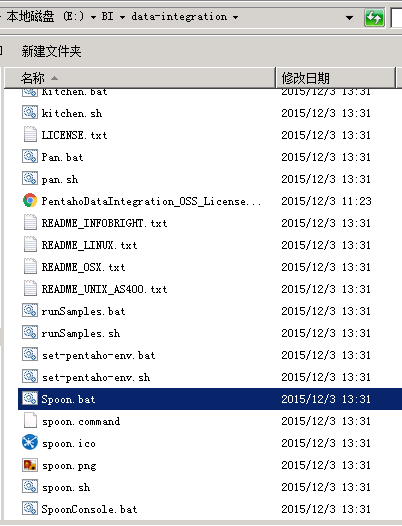This screenshot has width=402, height=526.
Task: Select the kitchen.sh script icon
Action: click(30, 112)
